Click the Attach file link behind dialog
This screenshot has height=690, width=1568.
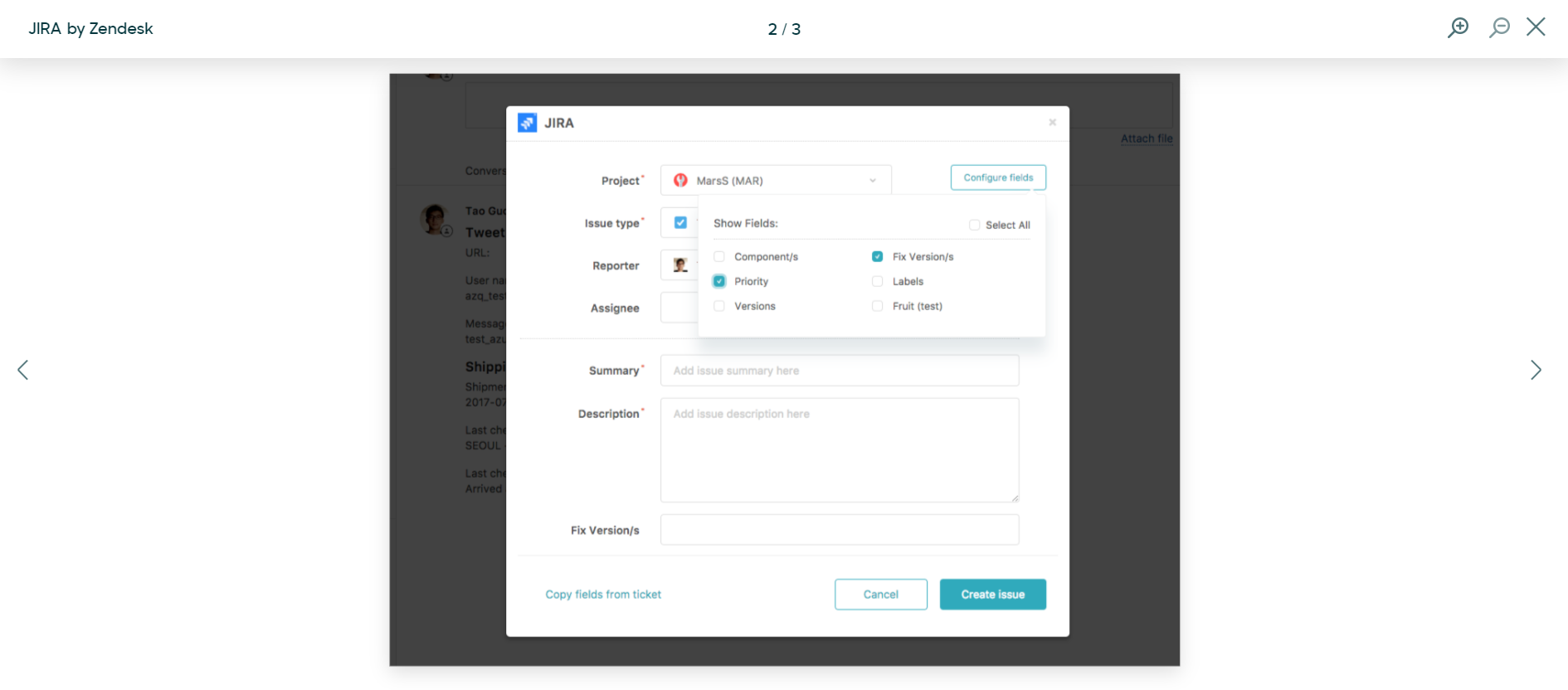[1147, 138]
